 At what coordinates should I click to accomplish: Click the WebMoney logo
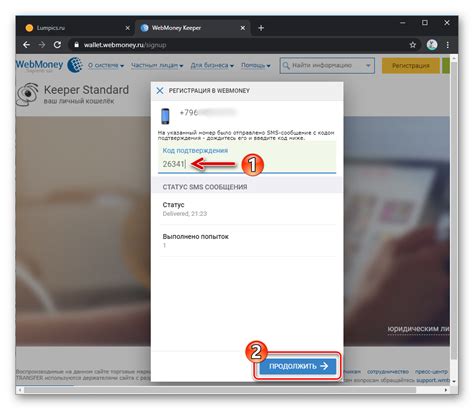coord(49,65)
